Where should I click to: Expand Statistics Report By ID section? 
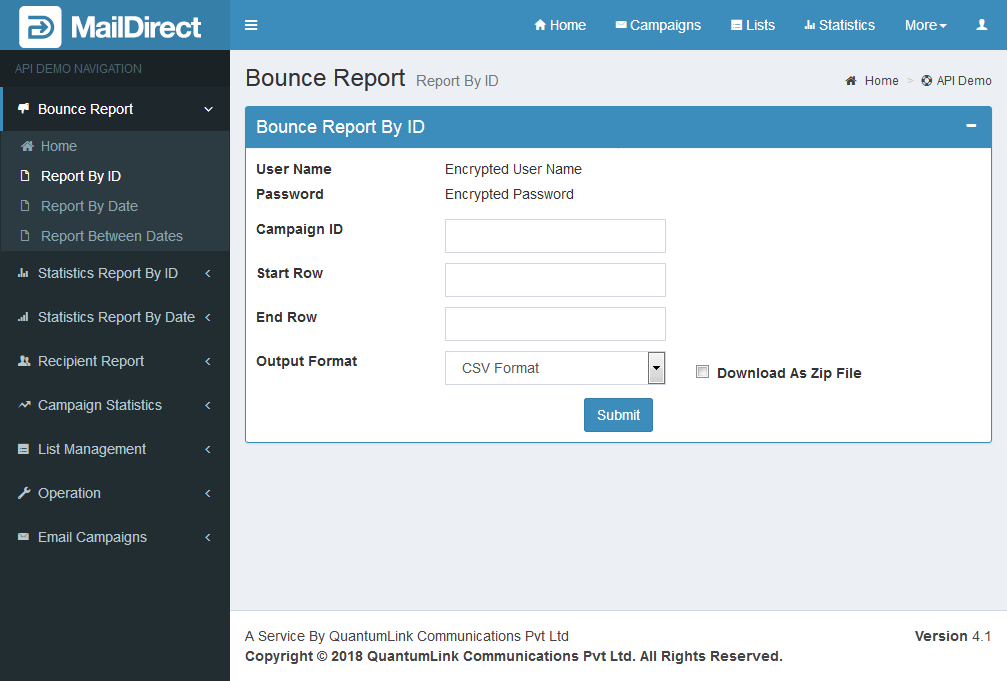(107, 273)
